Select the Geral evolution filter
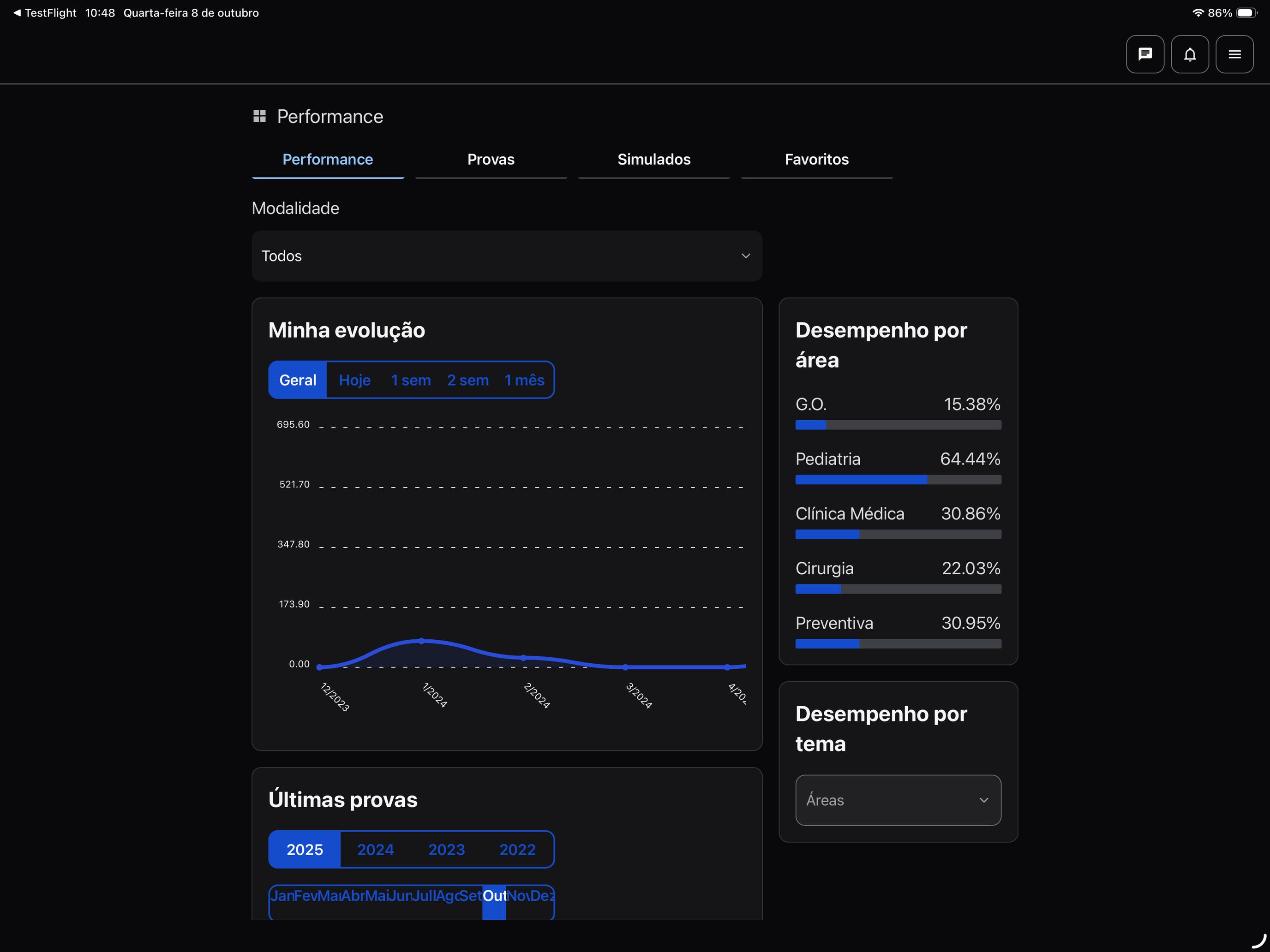The height and width of the screenshot is (952, 1270). pos(297,380)
